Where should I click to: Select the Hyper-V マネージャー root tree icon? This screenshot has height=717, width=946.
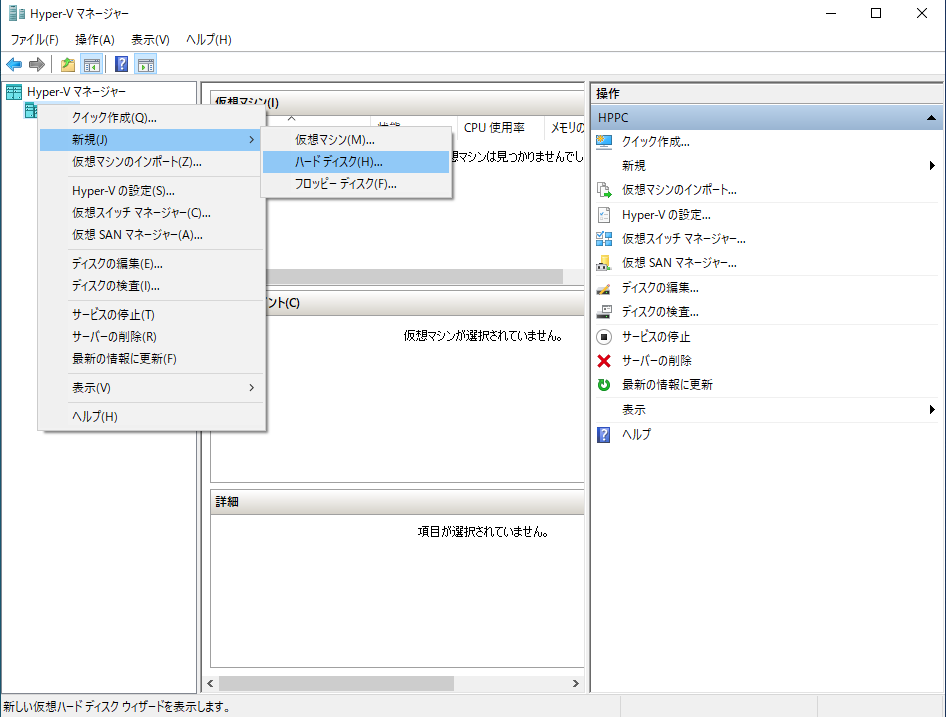(14, 92)
